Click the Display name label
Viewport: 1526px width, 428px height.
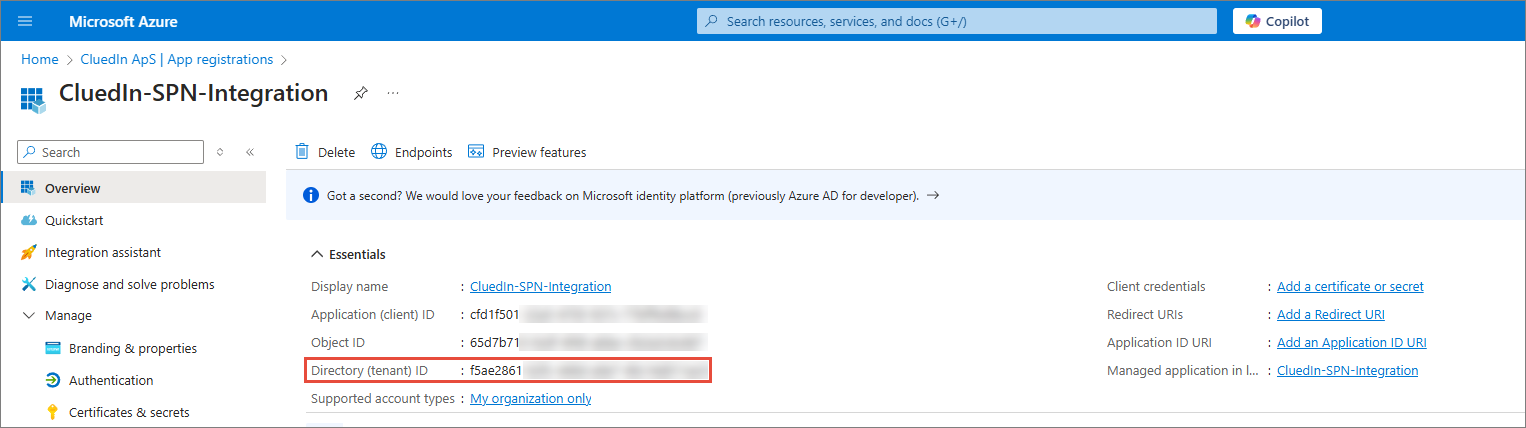click(x=349, y=286)
